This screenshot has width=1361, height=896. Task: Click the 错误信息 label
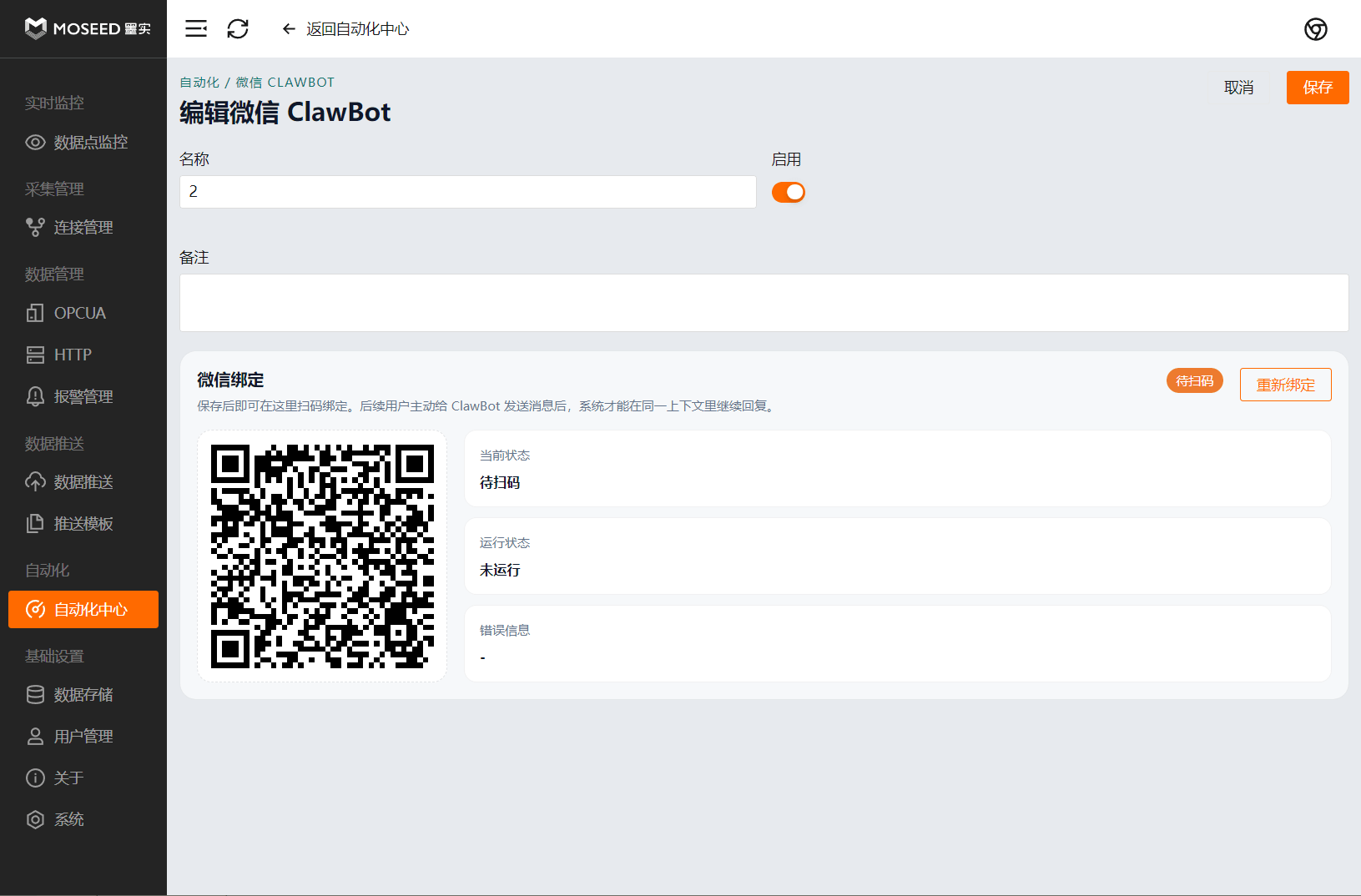coord(505,631)
